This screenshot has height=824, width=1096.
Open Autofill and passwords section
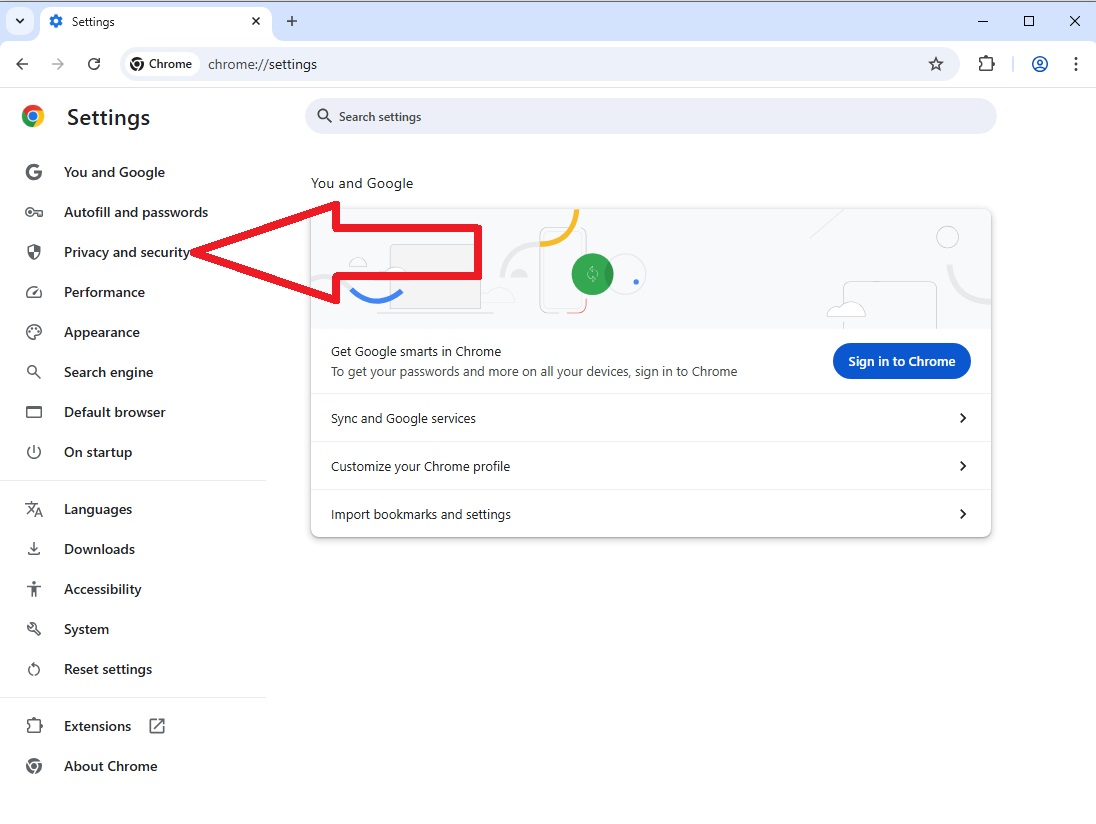coord(136,212)
